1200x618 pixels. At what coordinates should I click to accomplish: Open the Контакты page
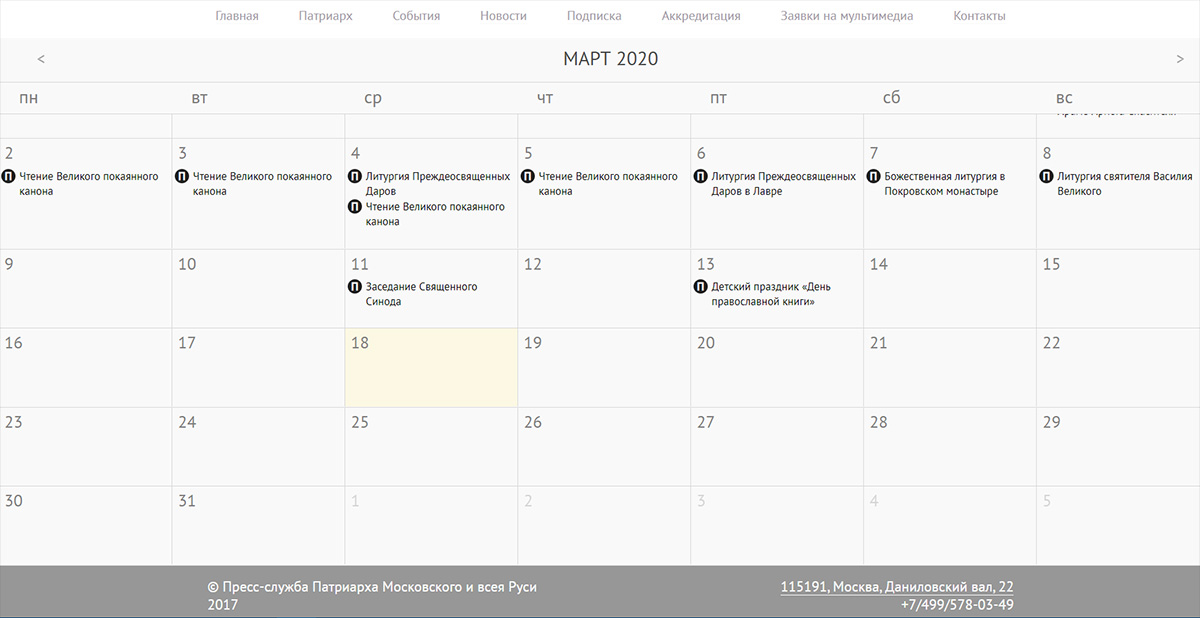point(979,16)
